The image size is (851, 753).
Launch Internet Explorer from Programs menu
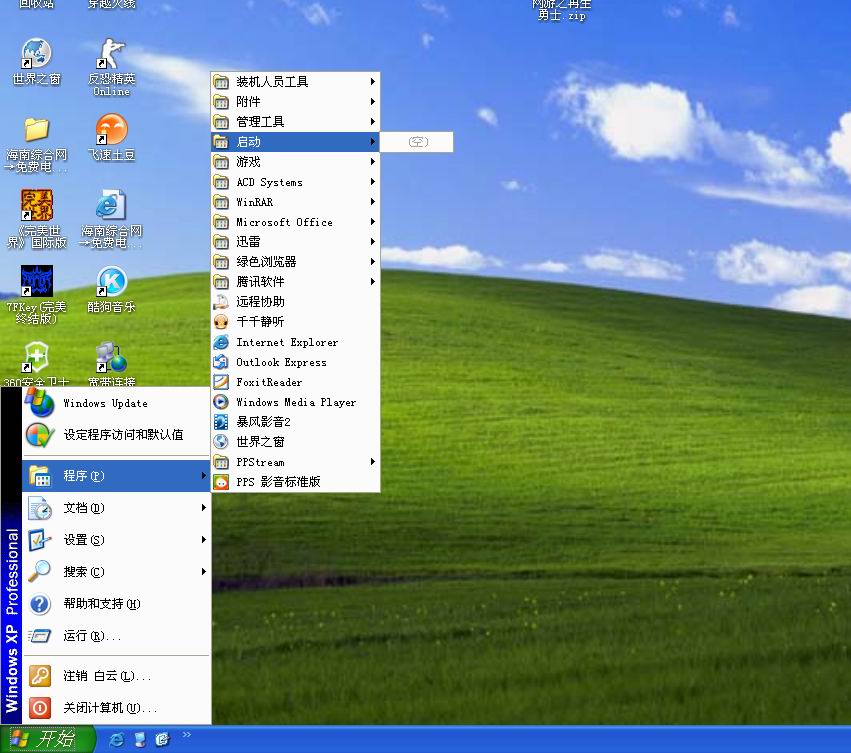295,342
